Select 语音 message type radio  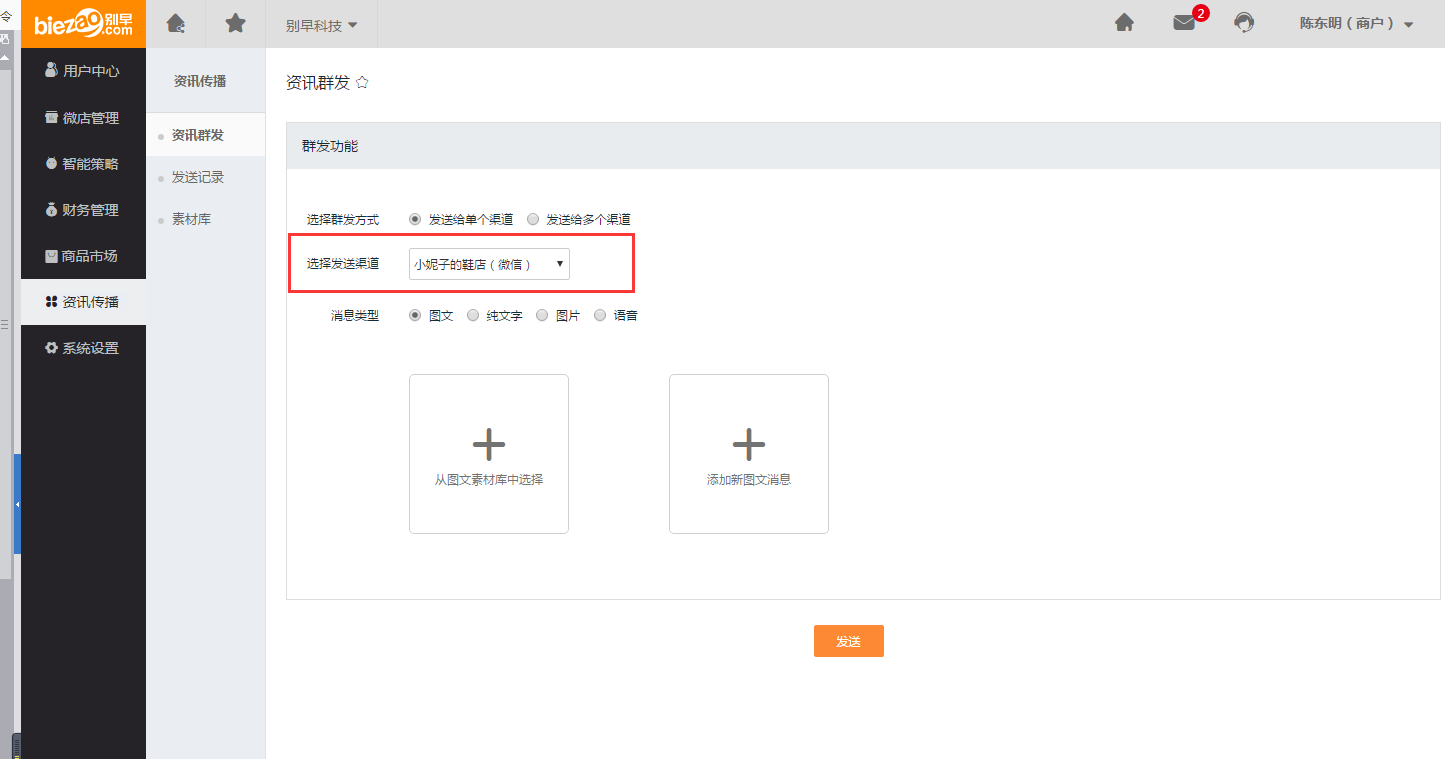click(600, 315)
